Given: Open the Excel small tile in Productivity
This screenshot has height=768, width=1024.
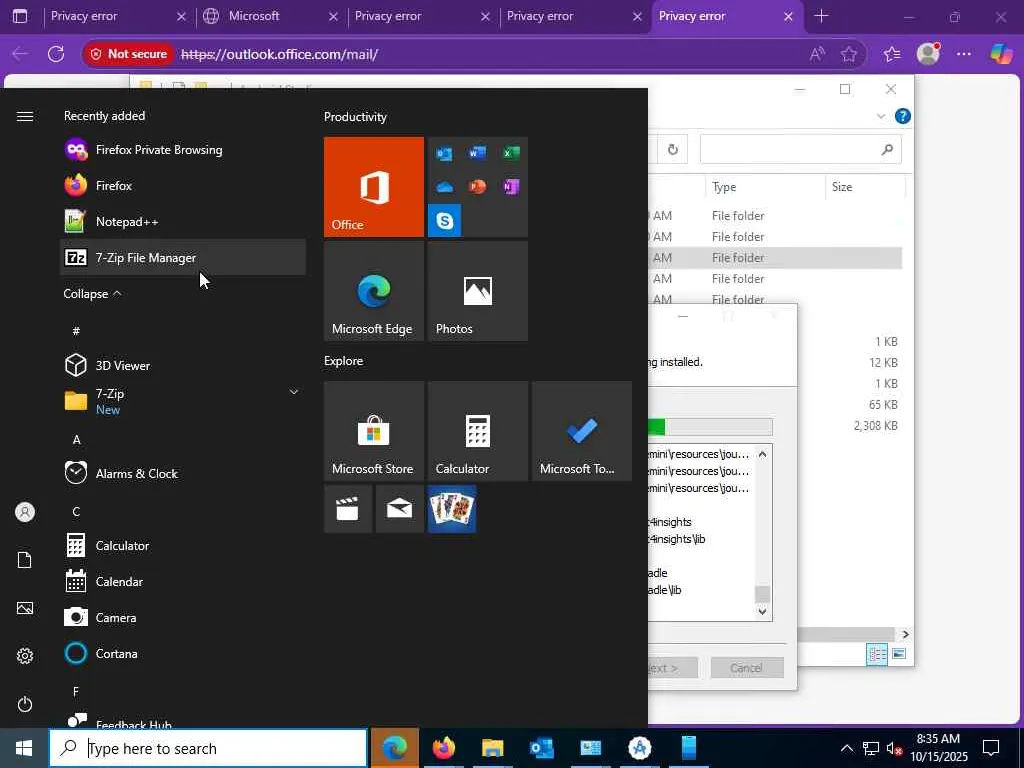Looking at the screenshot, I should [511, 153].
